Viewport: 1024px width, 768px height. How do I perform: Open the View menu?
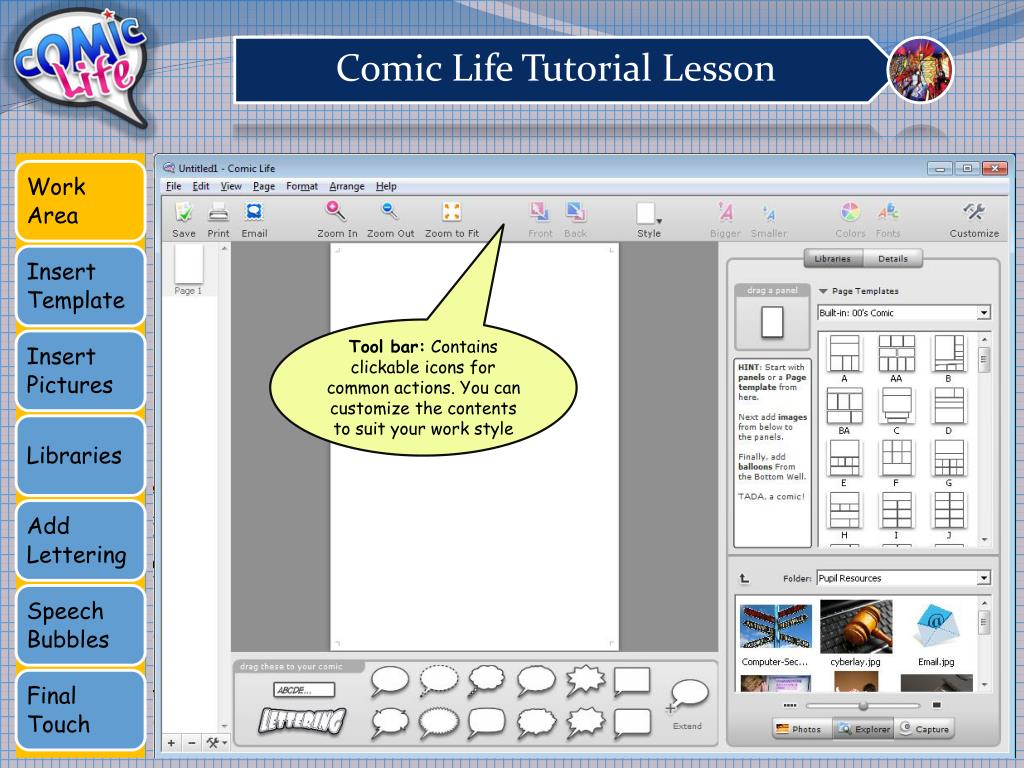[x=231, y=186]
